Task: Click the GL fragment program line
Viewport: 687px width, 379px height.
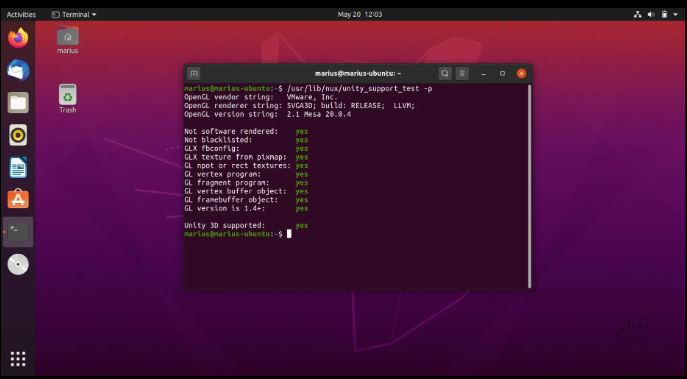Action: click(246, 183)
